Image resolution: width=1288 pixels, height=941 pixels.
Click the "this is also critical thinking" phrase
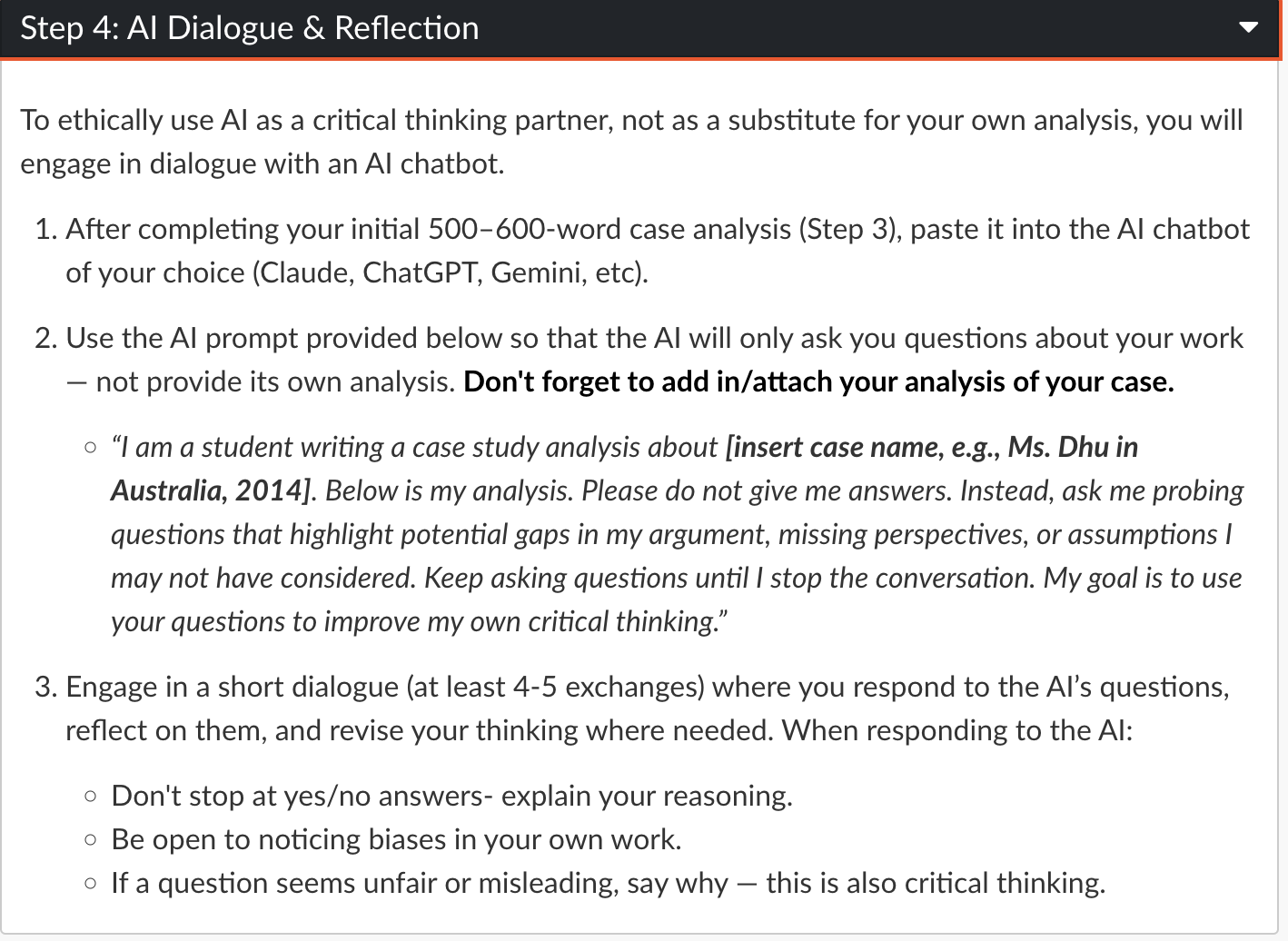pos(935,883)
